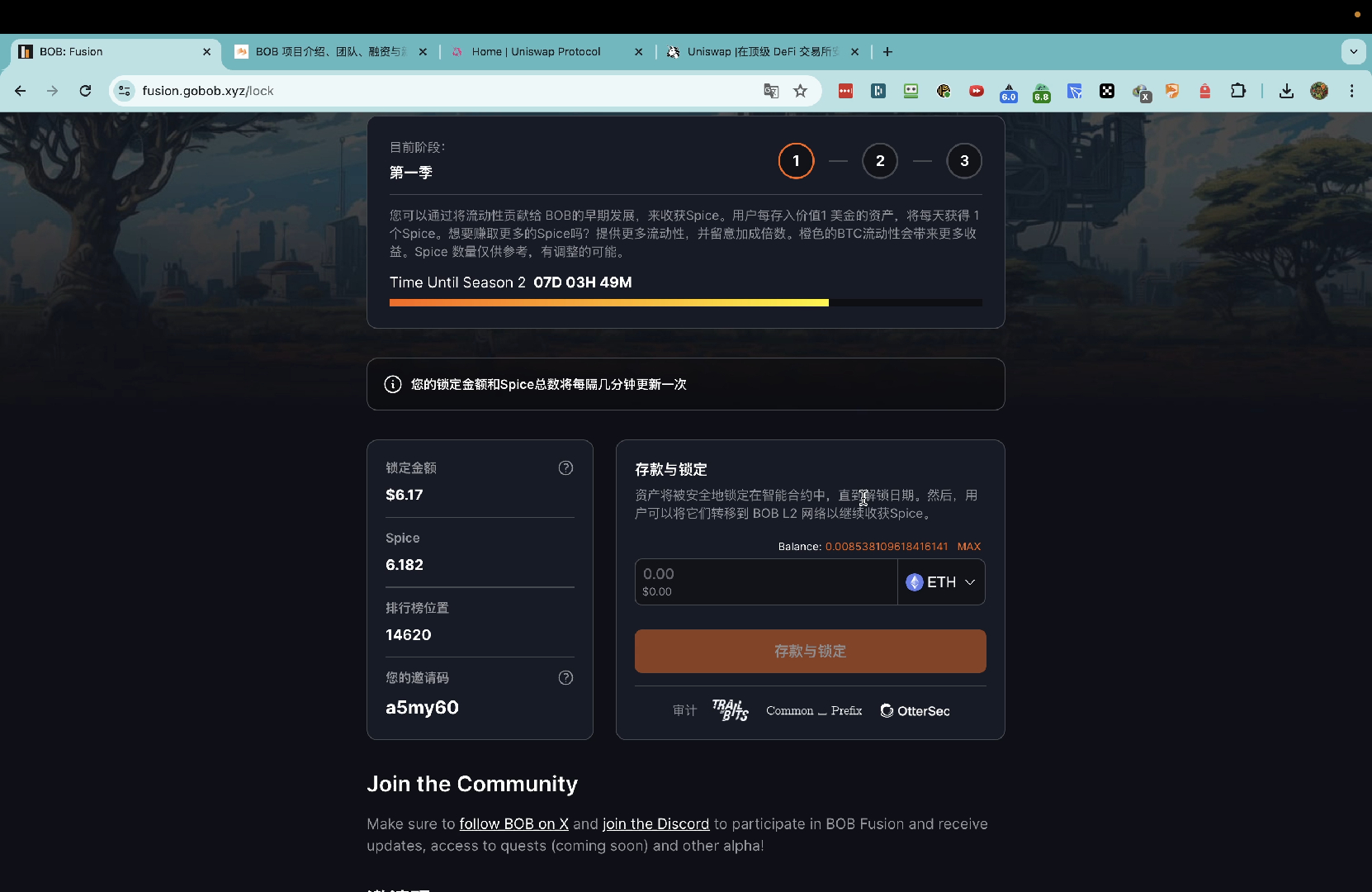Switch to the BOB: Fusion tab
This screenshot has width=1372, height=892.
[x=116, y=51]
